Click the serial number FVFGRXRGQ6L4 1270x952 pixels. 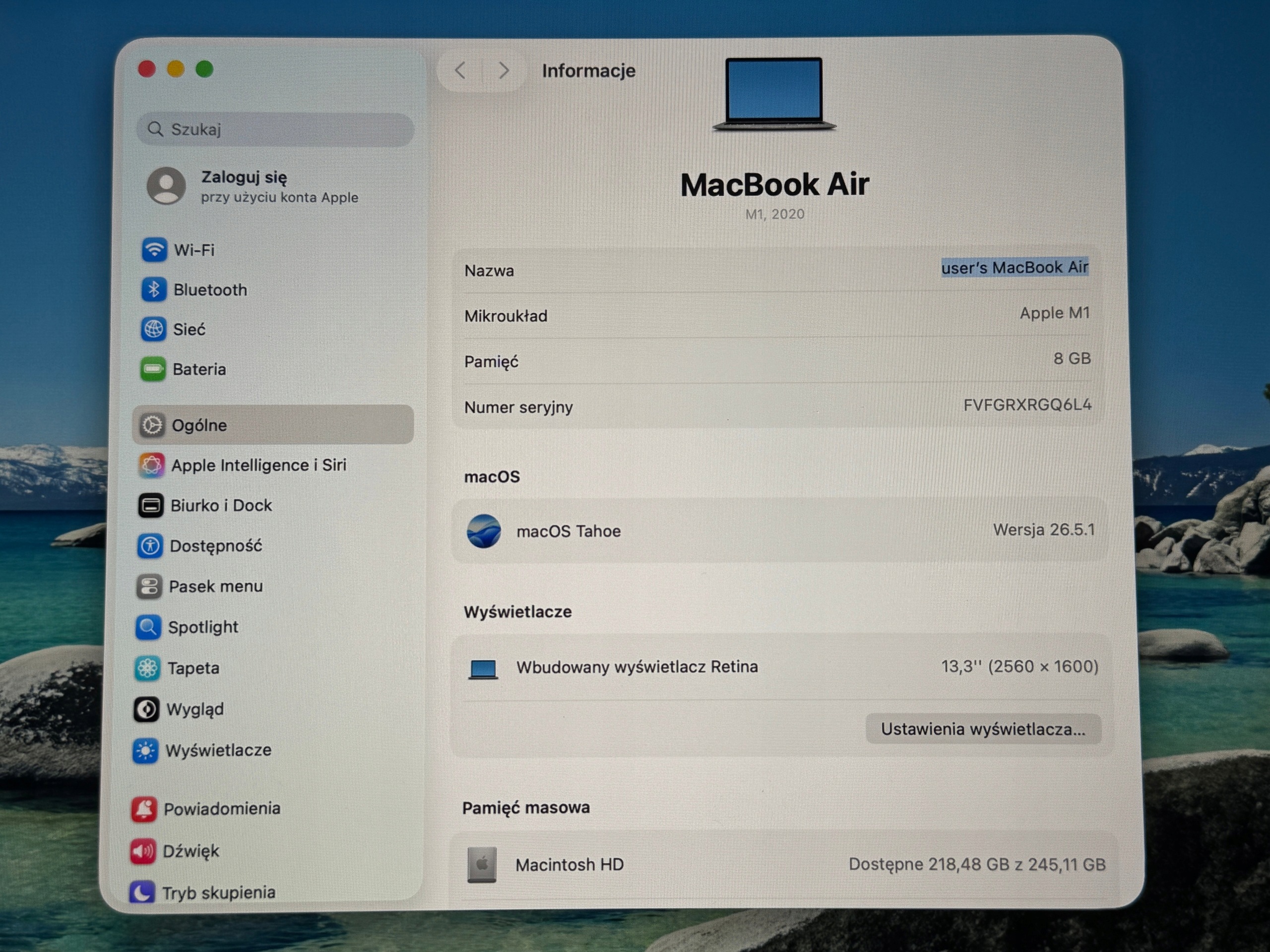[x=1027, y=405]
